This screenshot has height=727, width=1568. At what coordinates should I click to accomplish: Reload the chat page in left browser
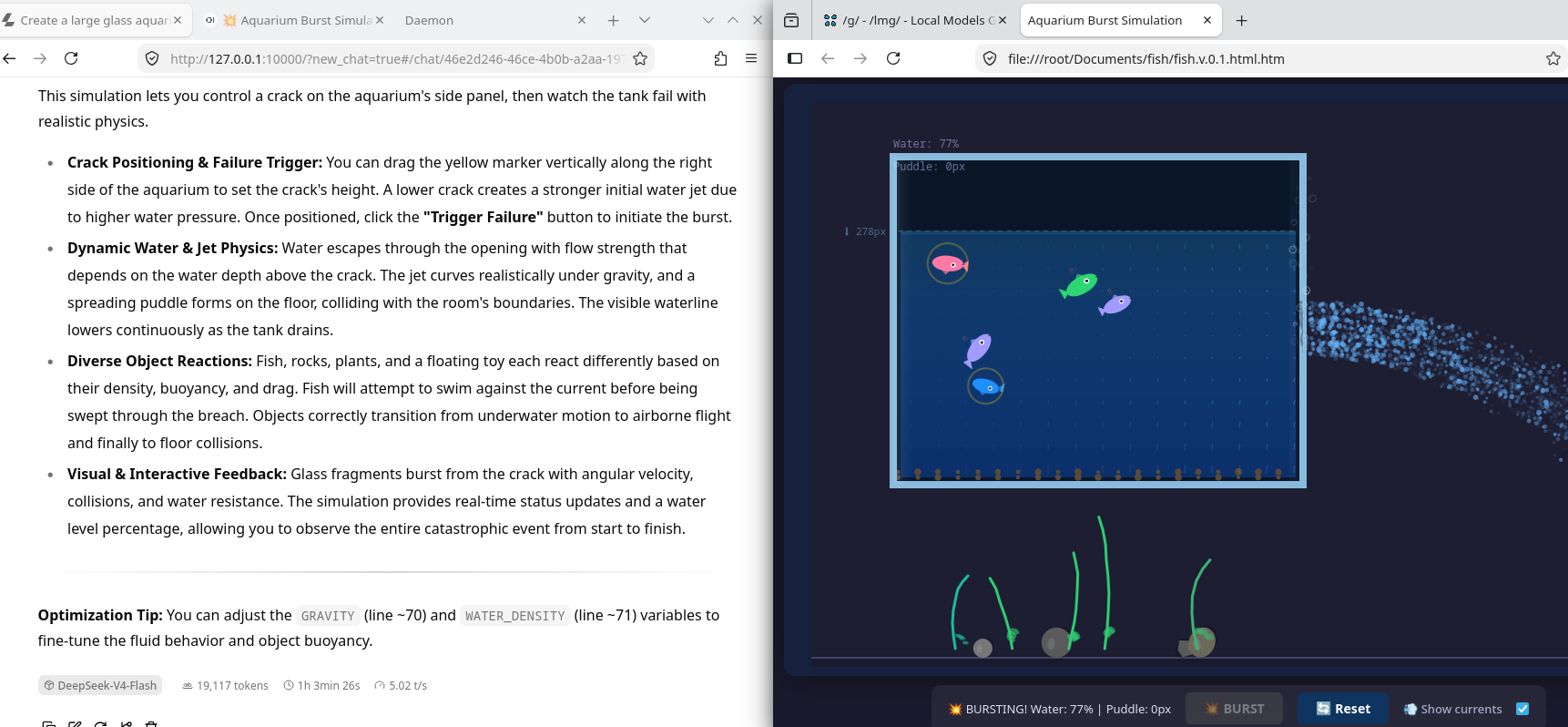[71, 58]
